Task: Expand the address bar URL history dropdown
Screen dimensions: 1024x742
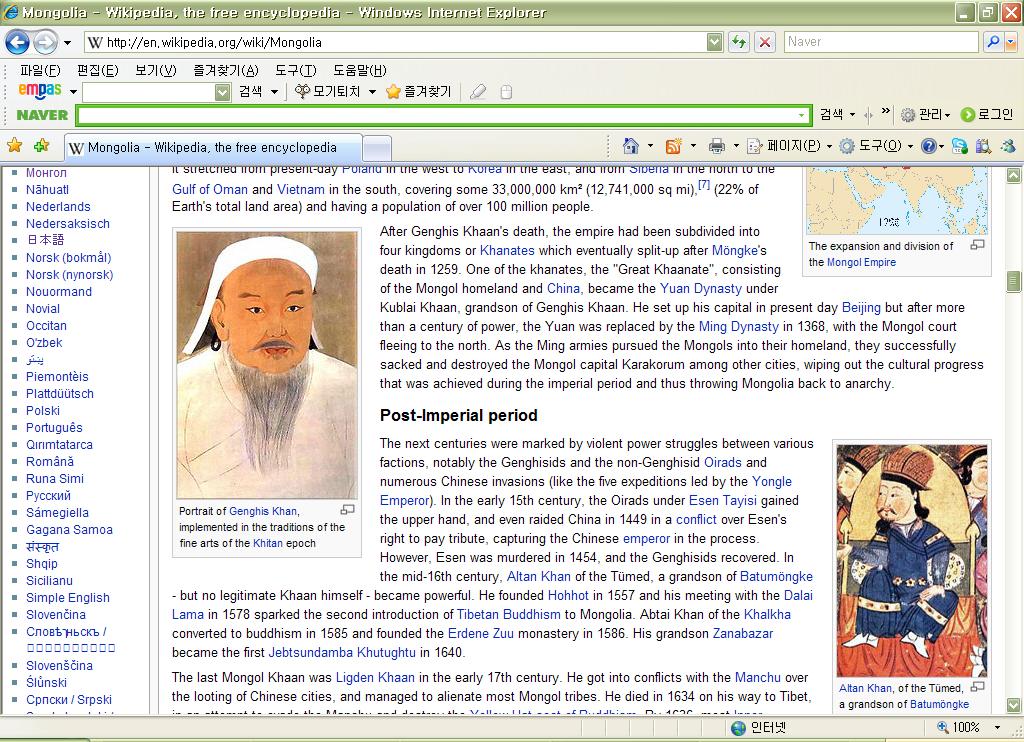Action: tap(715, 42)
